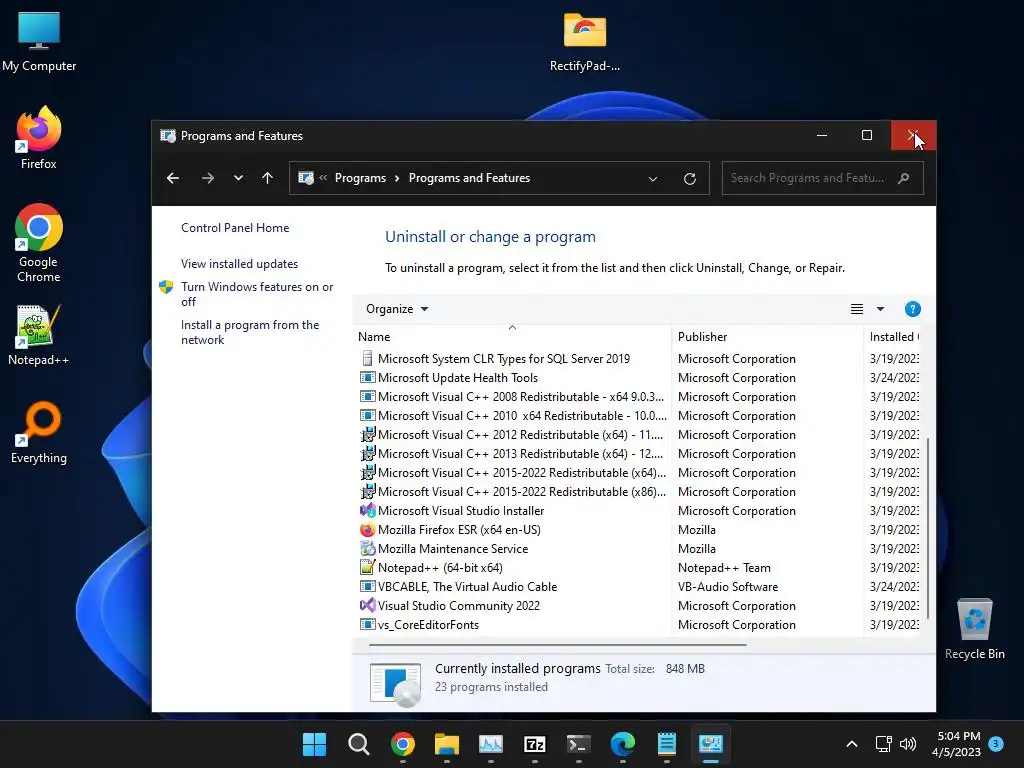Image resolution: width=1024 pixels, height=768 pixels.
Task: Focus the Search Programs and Features field
Action: click(x=822, y=178)
